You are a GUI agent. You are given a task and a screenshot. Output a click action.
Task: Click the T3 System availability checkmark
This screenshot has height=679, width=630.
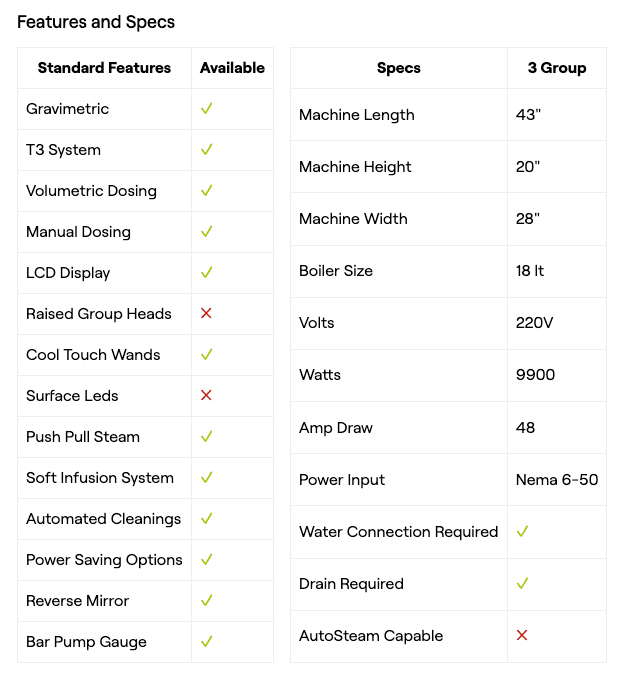click(206, 150)
